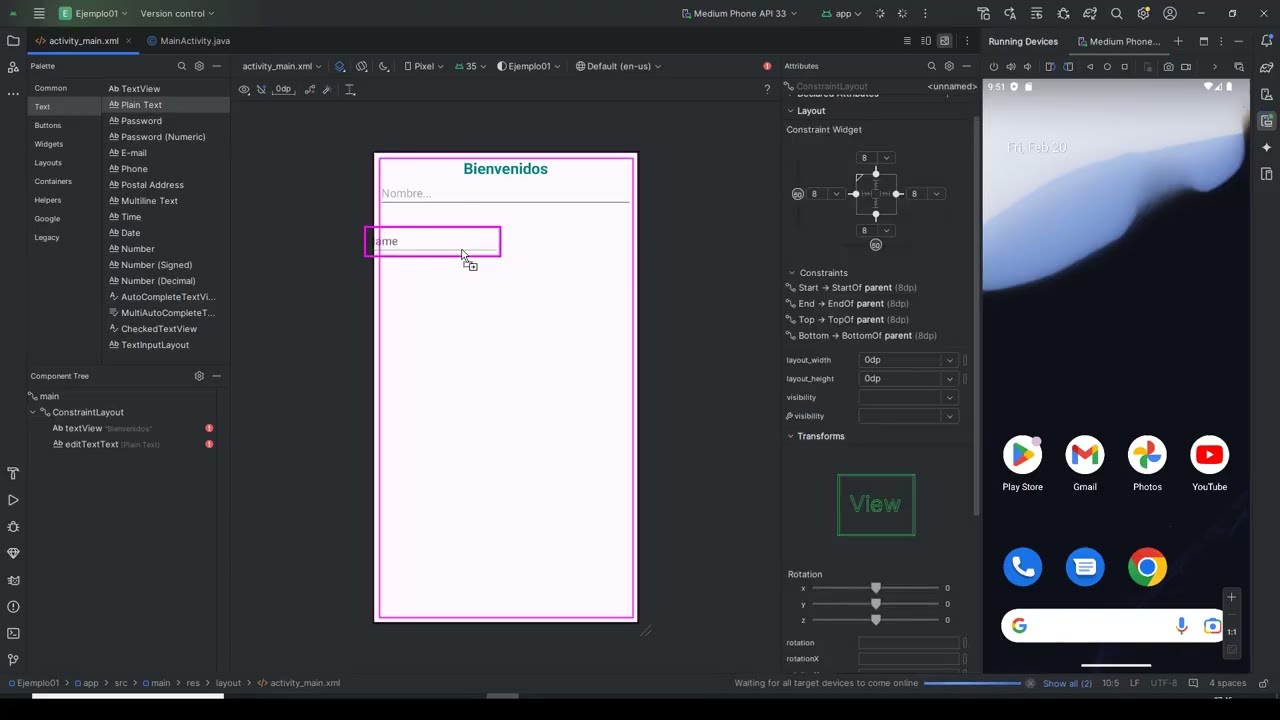Select editTextText in Component Tree

[x=91, y=444]
